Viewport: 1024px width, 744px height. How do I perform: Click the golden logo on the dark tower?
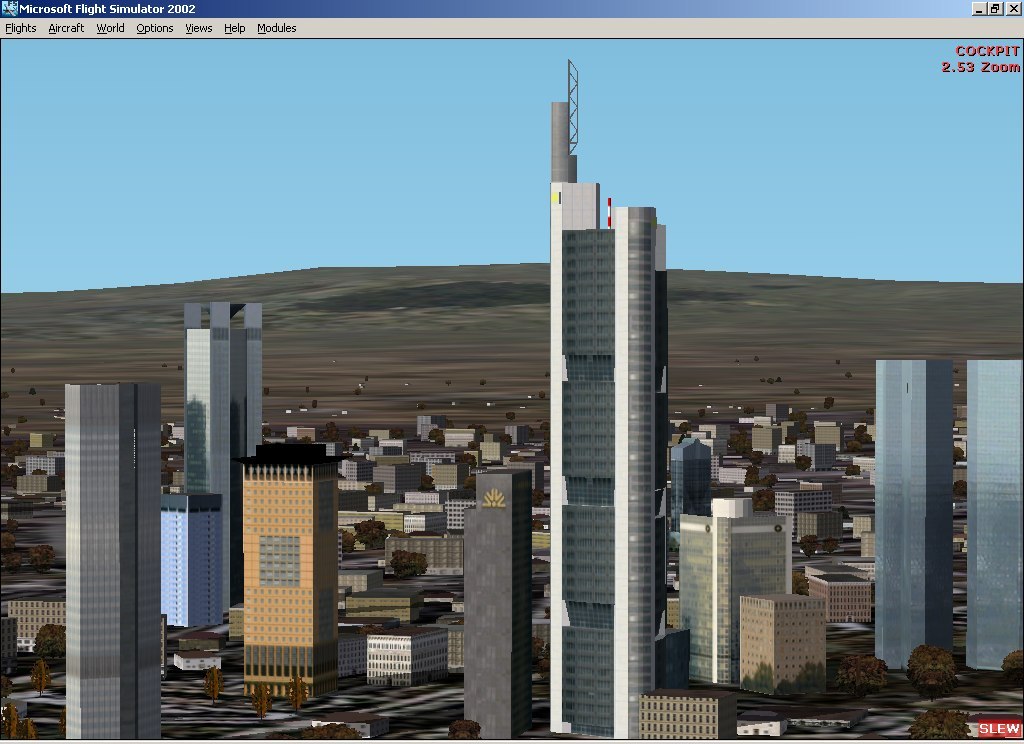(x=494, y=498)
